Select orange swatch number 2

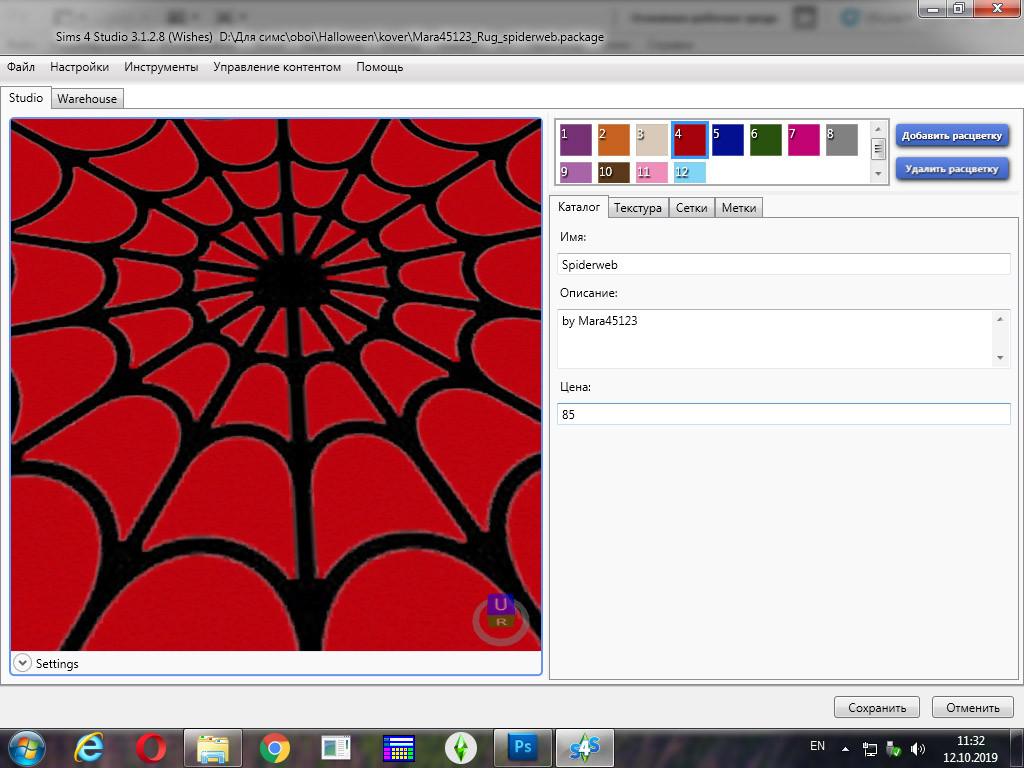pos(614,140)
